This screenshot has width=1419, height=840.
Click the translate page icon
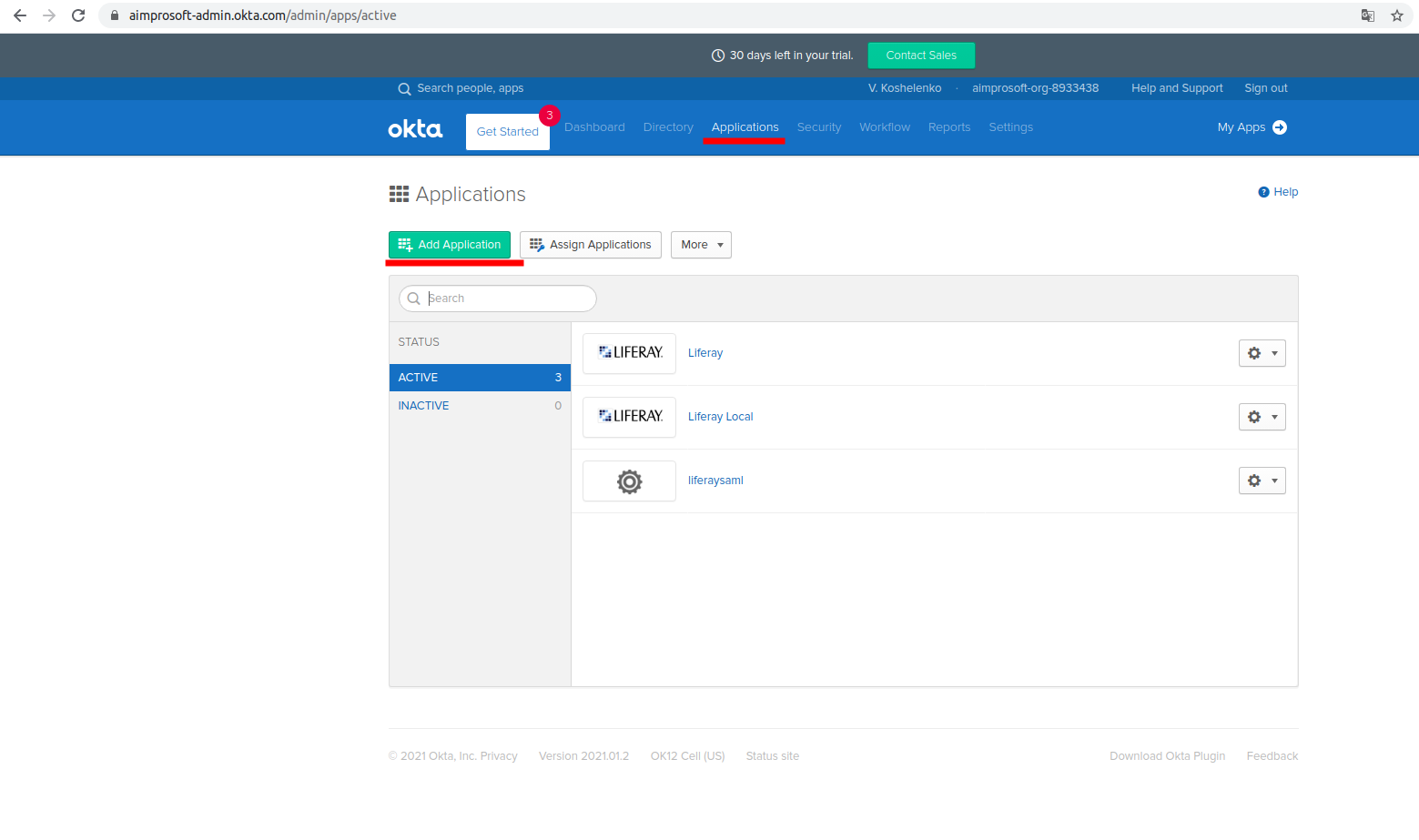pos(1368,15)
